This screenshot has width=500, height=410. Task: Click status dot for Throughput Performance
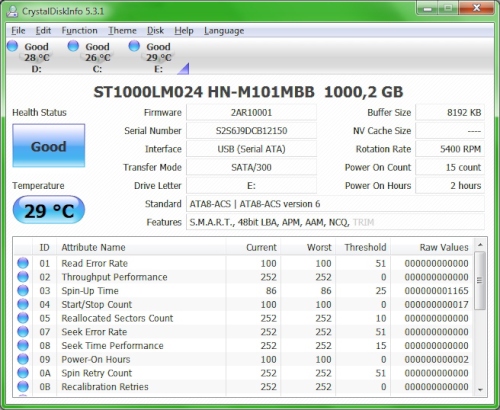coord(23,277)
